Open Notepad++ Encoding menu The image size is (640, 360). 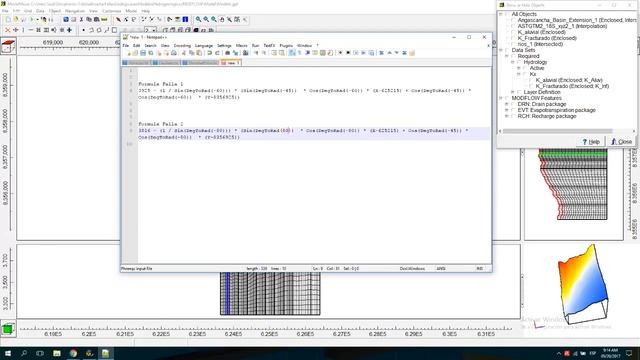182,46
